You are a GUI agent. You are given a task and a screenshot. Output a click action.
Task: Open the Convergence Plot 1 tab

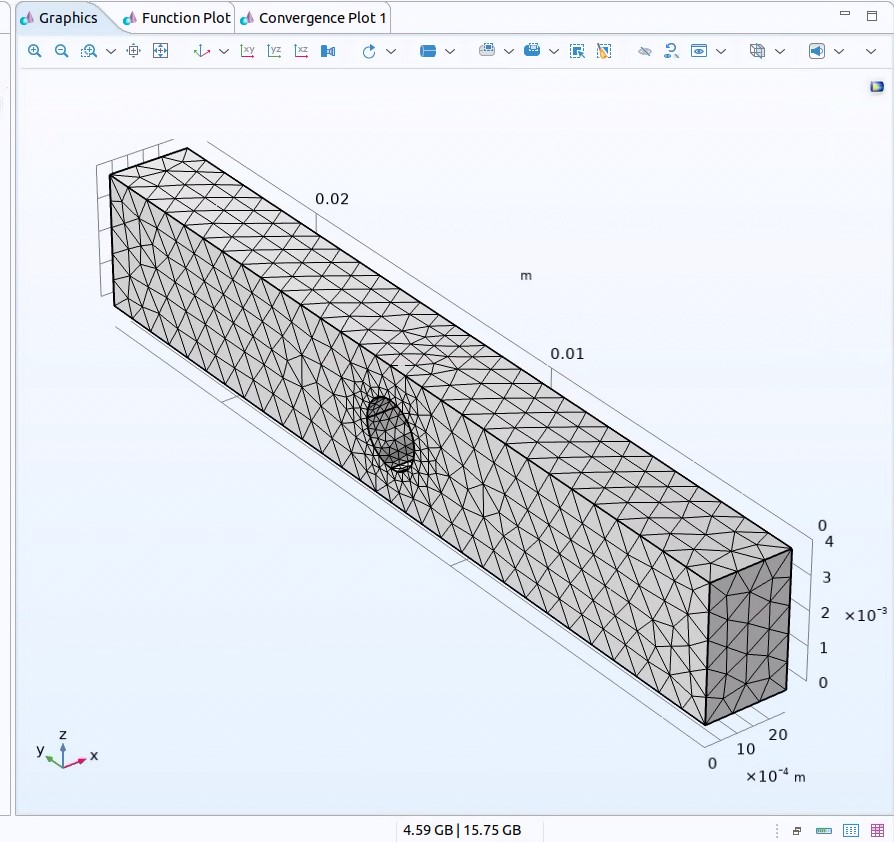click(313, 18)
